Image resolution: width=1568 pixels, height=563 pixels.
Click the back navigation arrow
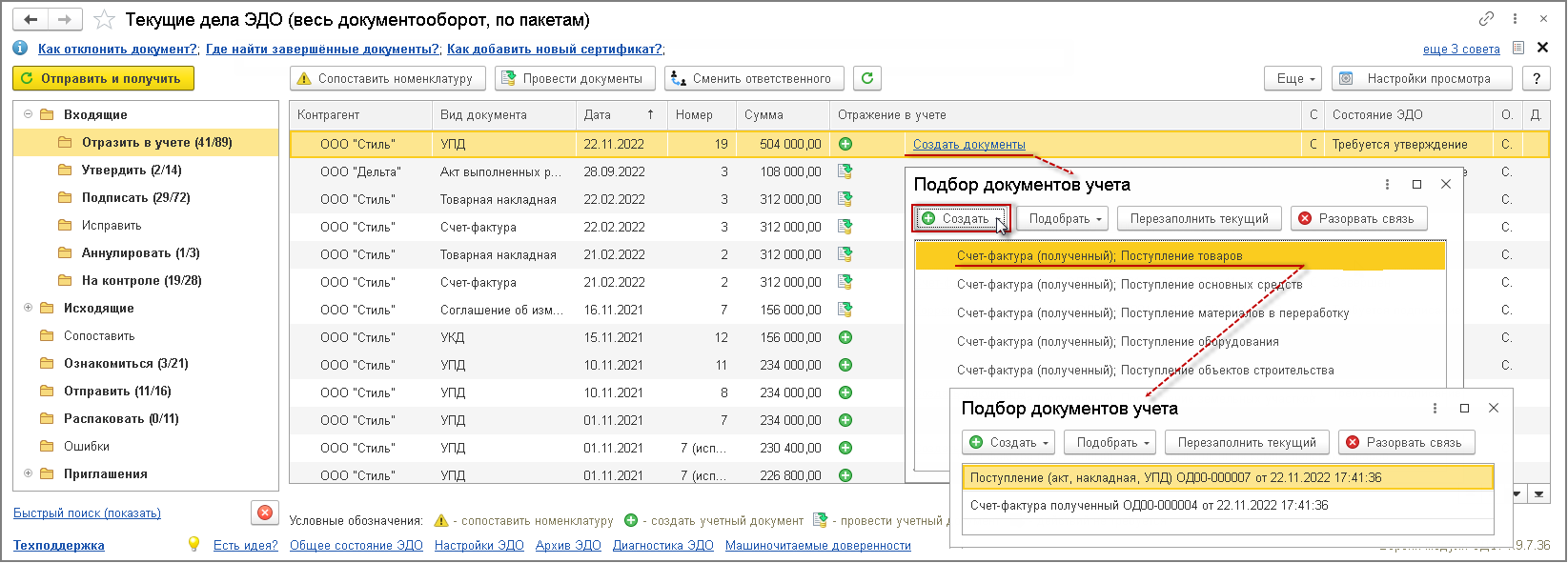pyautogui.click(x=31, y=19)
